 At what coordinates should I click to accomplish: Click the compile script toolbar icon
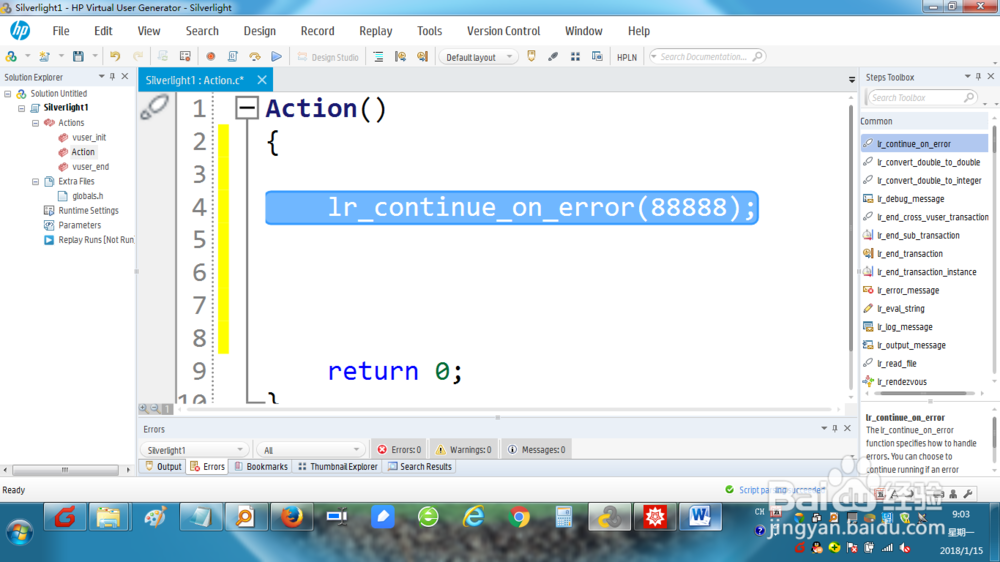click(232, 57)
